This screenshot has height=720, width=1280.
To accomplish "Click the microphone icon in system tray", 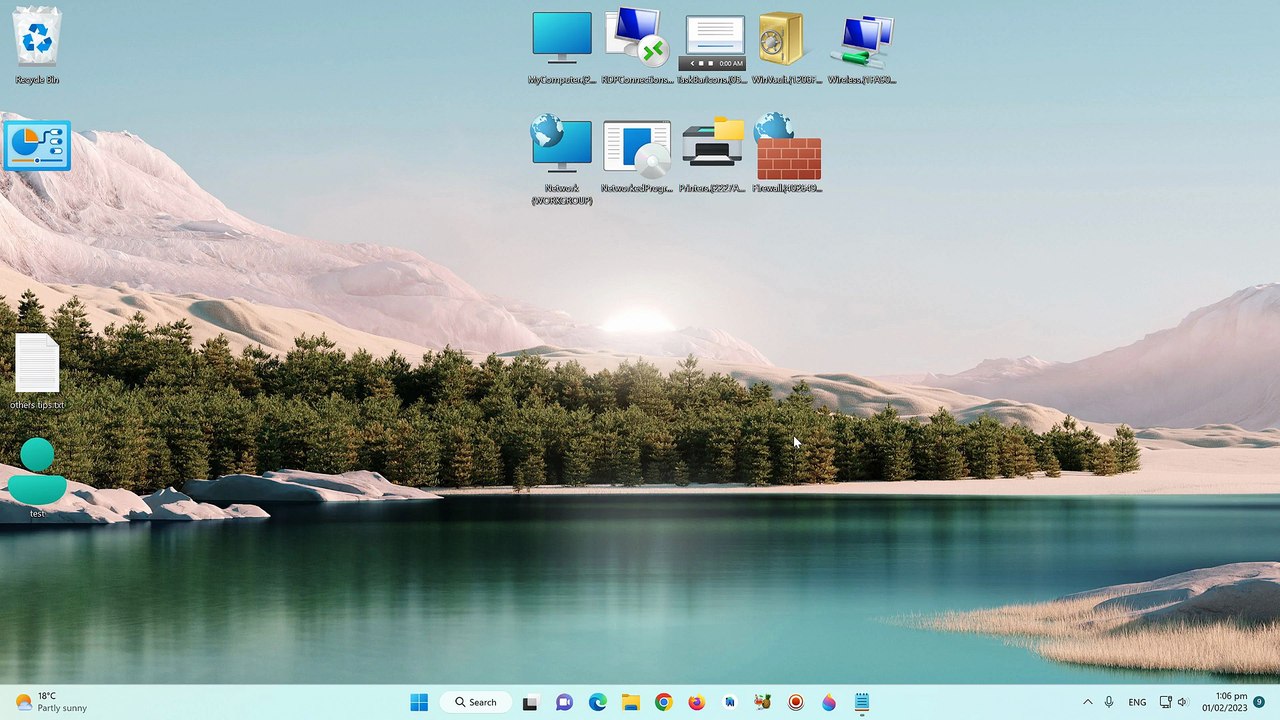I will pos(1109,702).
